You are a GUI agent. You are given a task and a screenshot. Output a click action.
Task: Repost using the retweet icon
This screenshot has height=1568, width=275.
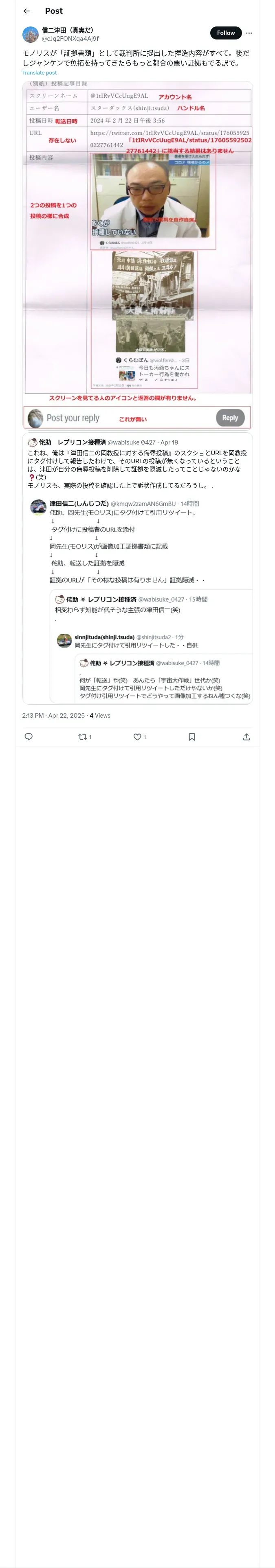tap(83, 736)
